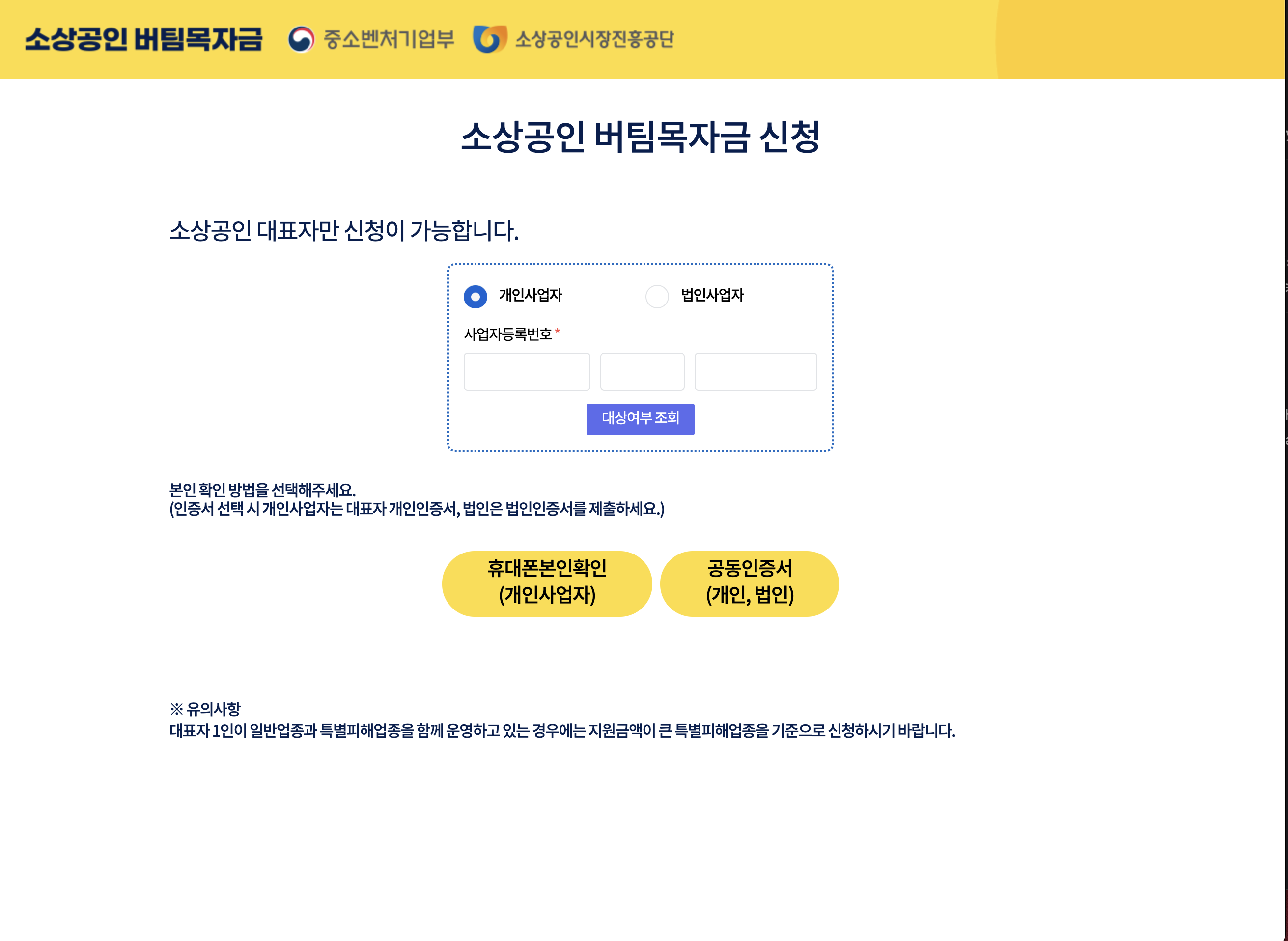This screenshot has height=941, width=1288.
Task: Click the 중소벤처기업부 taegeuk emblem icon
Action: pos(301,39)
